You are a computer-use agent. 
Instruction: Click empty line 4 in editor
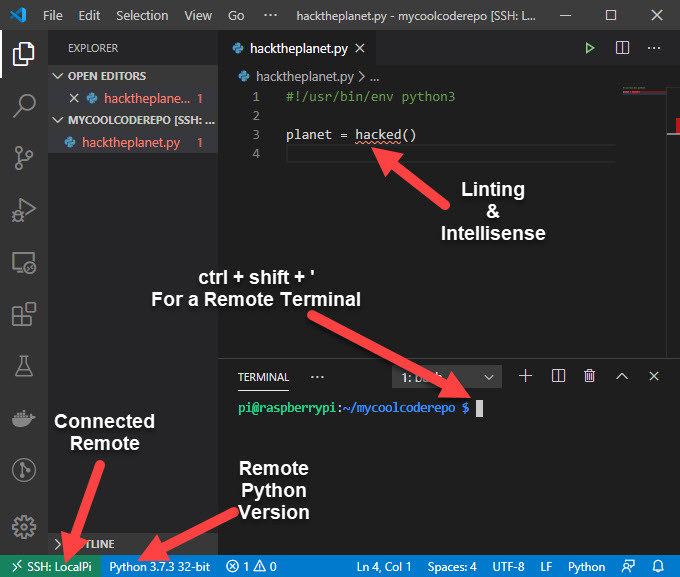pos(451,154)
